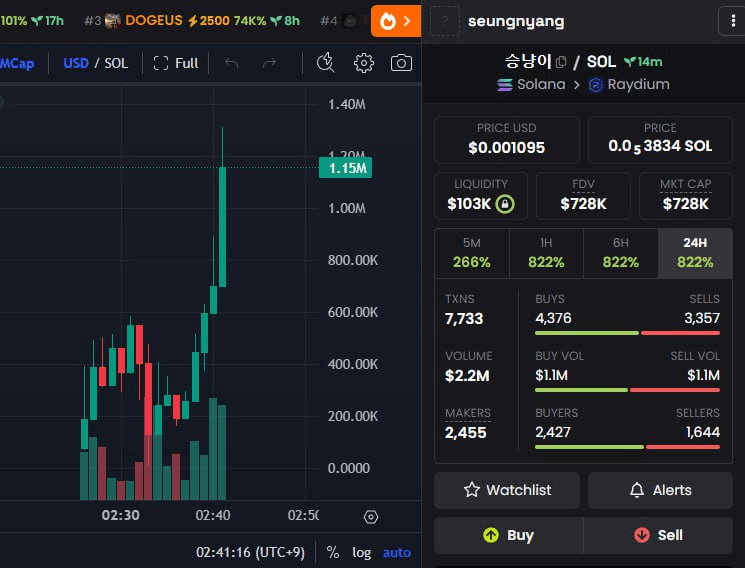Open chart settings gear
This screenshot has width=745, height=568.
(364, 63)
